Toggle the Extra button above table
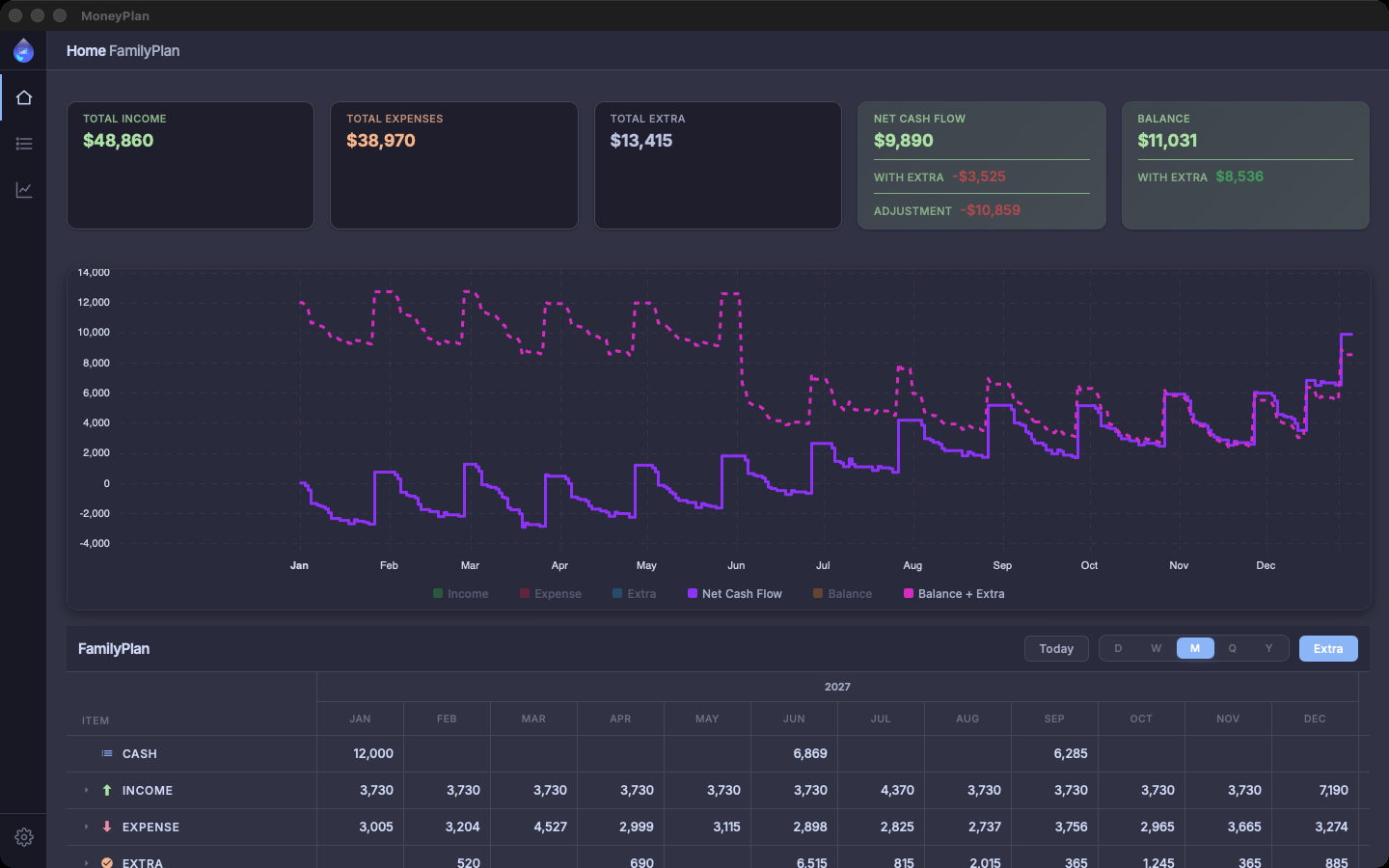The width and height of the screenshot is (1389, 868). point(1328,648)
